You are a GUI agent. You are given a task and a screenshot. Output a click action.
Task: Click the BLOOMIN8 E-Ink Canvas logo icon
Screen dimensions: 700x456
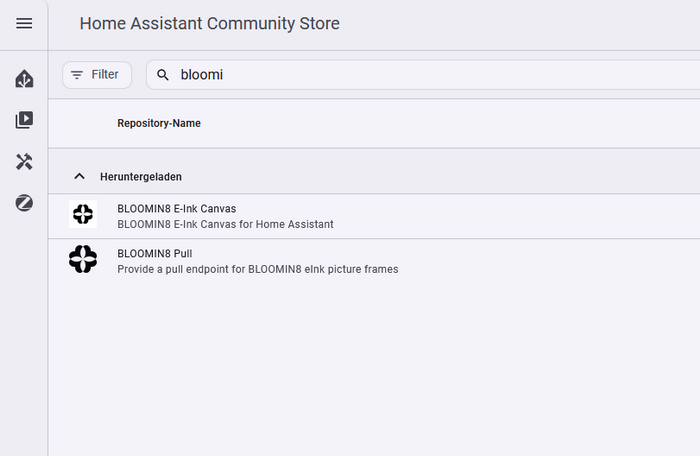point(83,214)
